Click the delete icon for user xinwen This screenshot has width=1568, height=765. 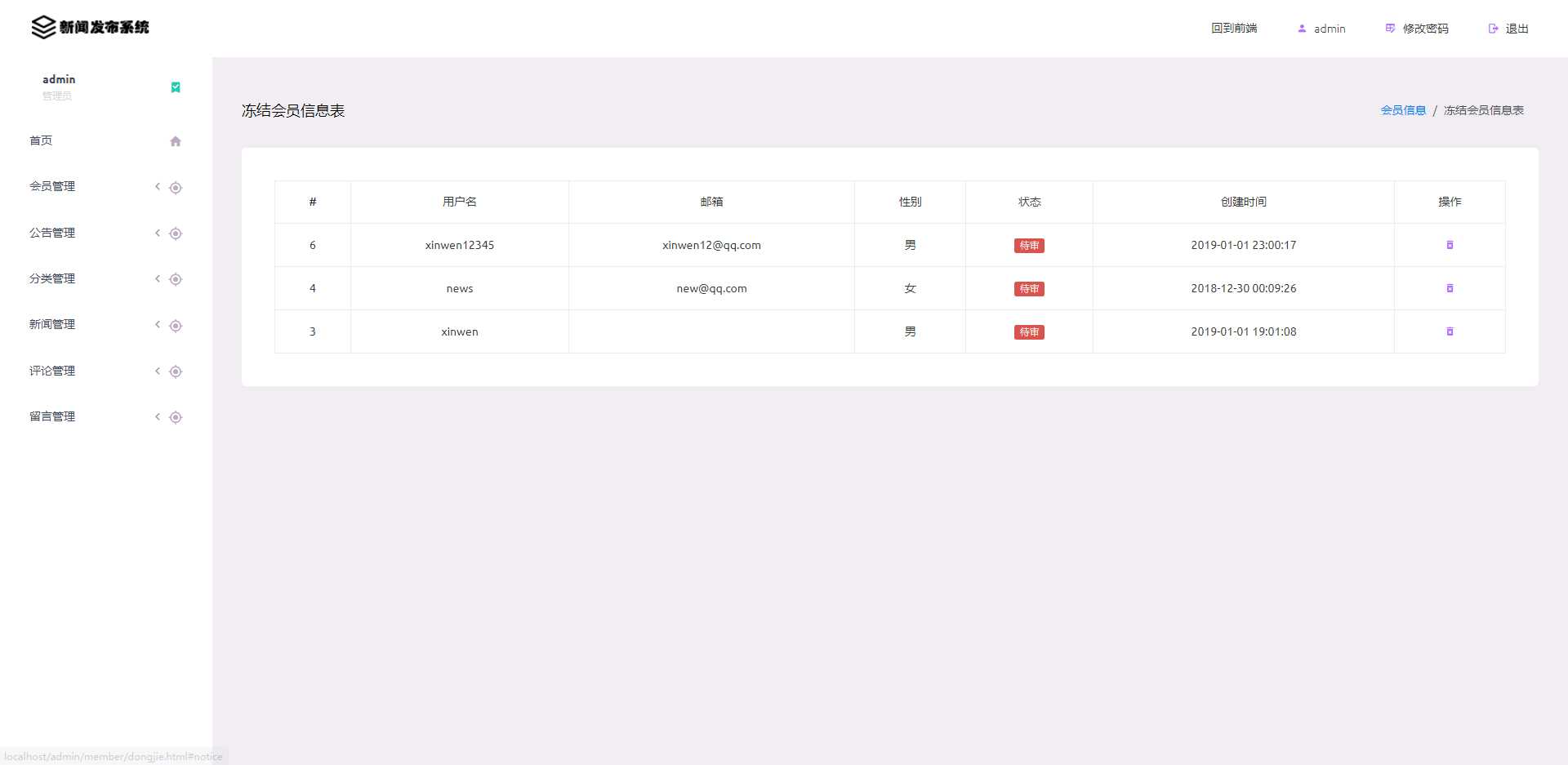[1450, 331]
